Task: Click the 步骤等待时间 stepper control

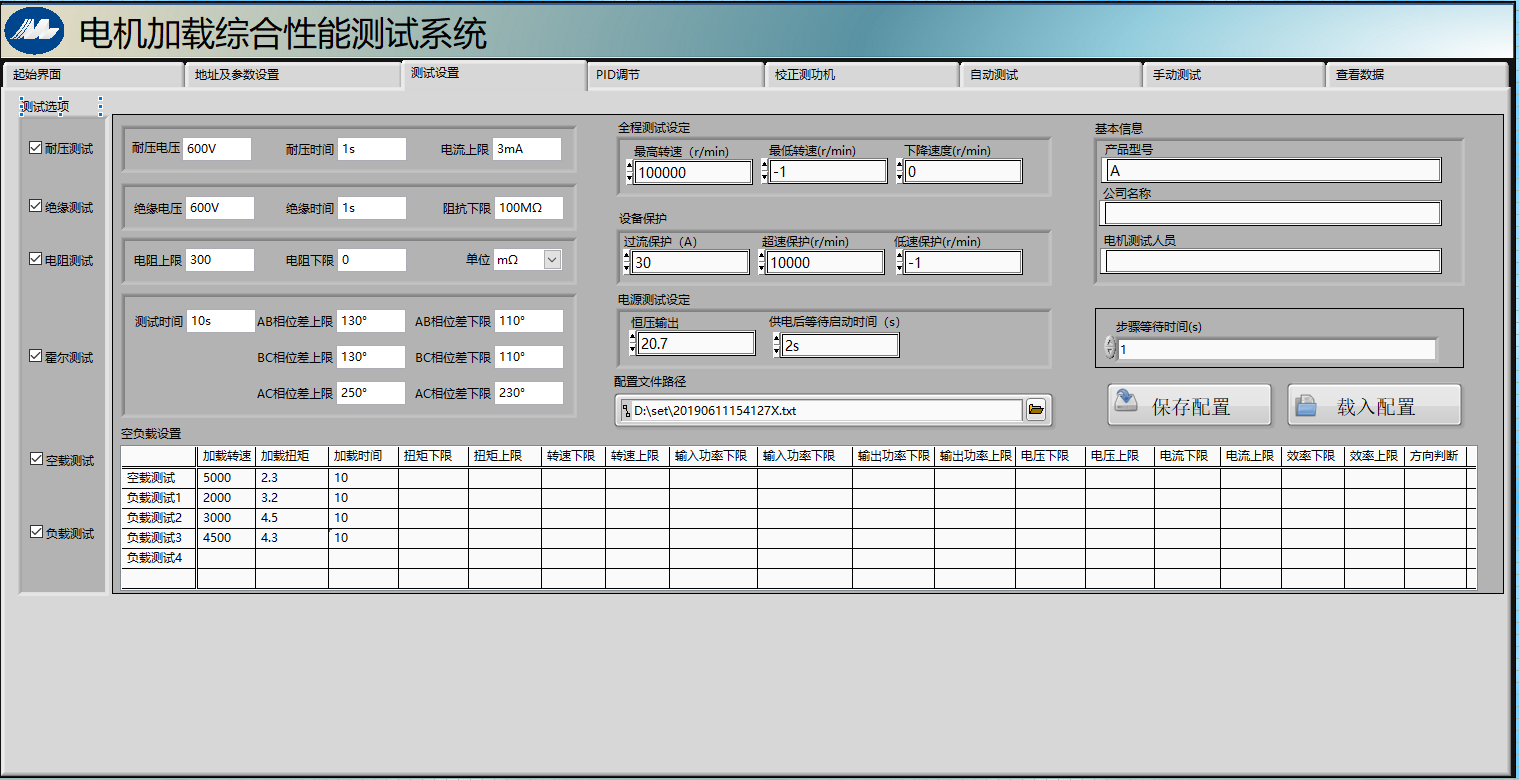Action: [1110, 349]
